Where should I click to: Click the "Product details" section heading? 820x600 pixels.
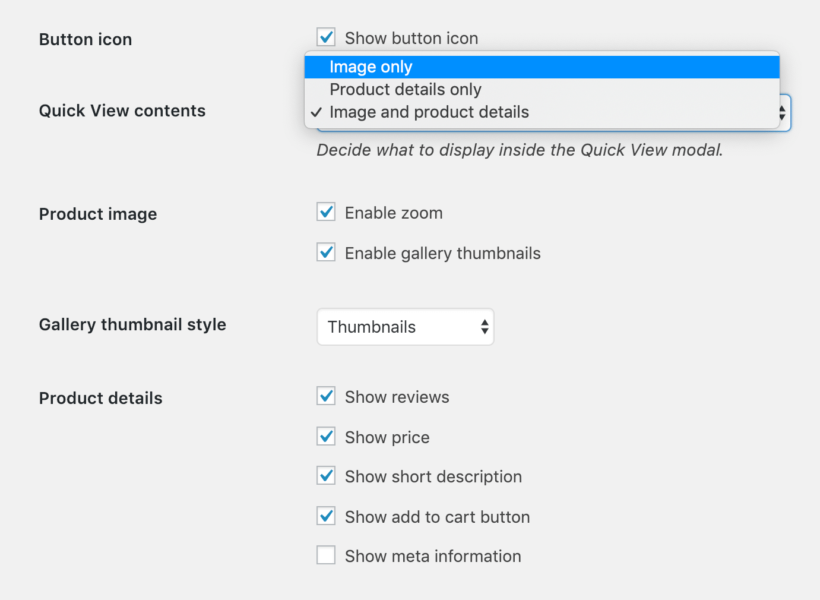pyautogui.click(x=100, y=398)
